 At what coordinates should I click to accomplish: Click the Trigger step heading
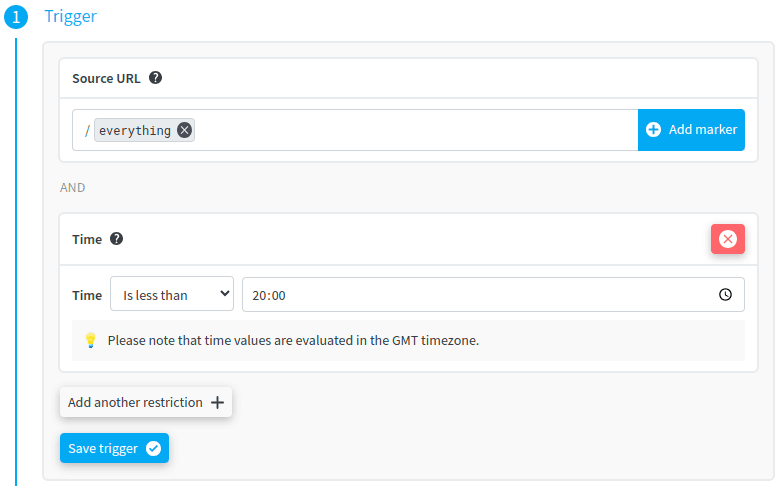(71, 16)
